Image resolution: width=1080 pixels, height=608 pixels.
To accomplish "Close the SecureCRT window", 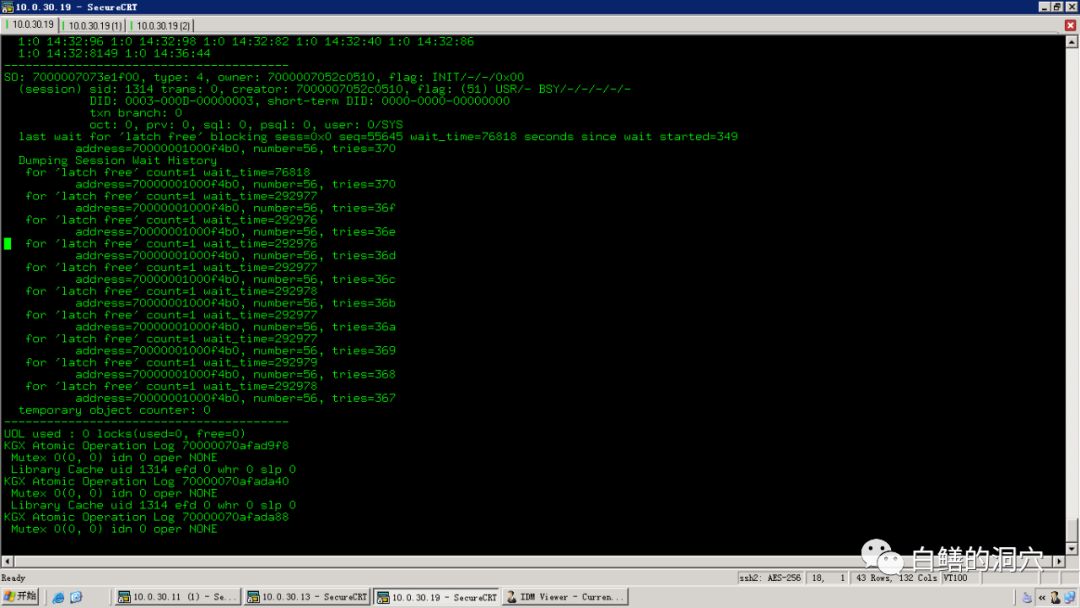I will 1071,7.
